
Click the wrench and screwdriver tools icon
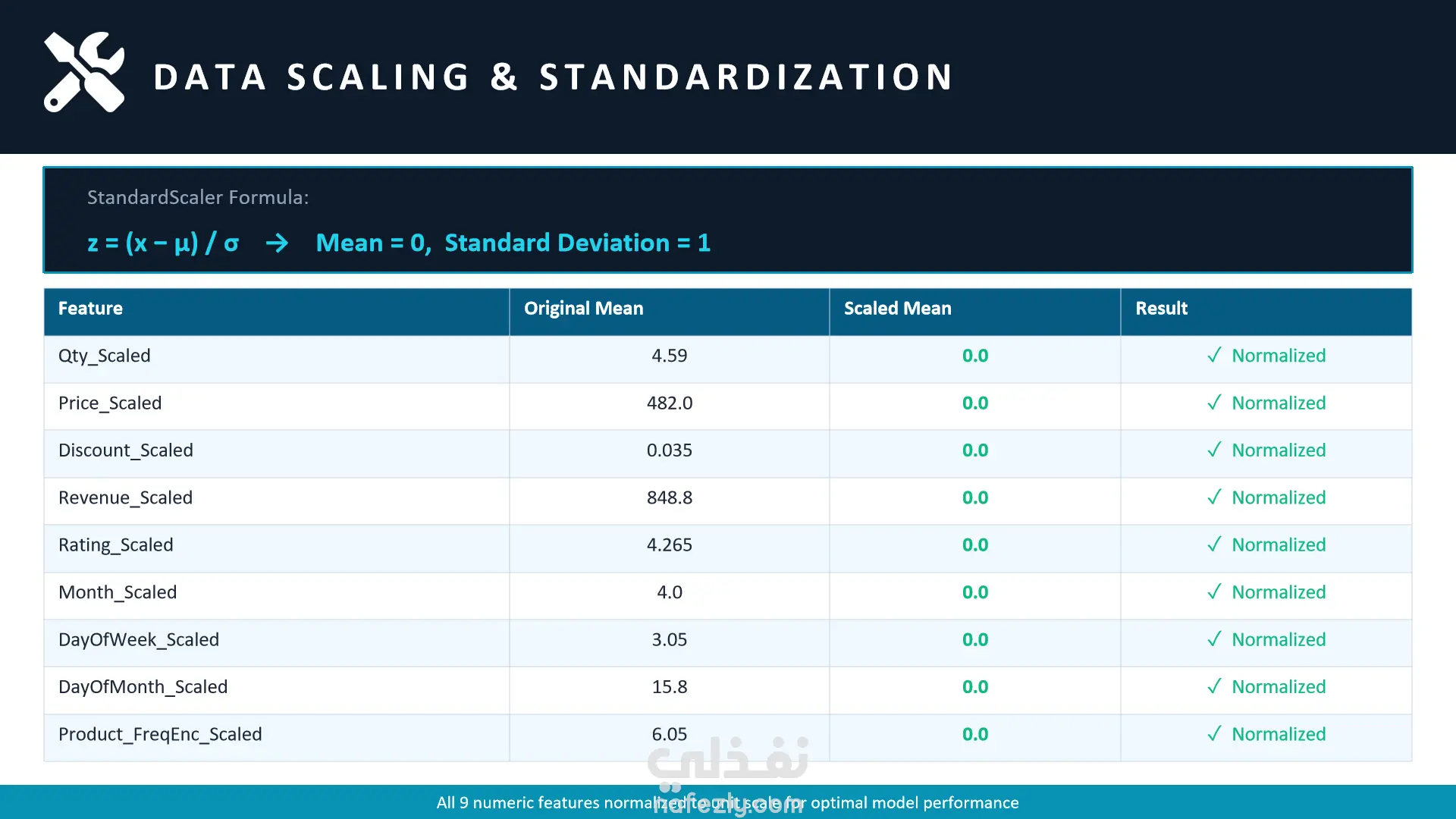click(84, 72)
